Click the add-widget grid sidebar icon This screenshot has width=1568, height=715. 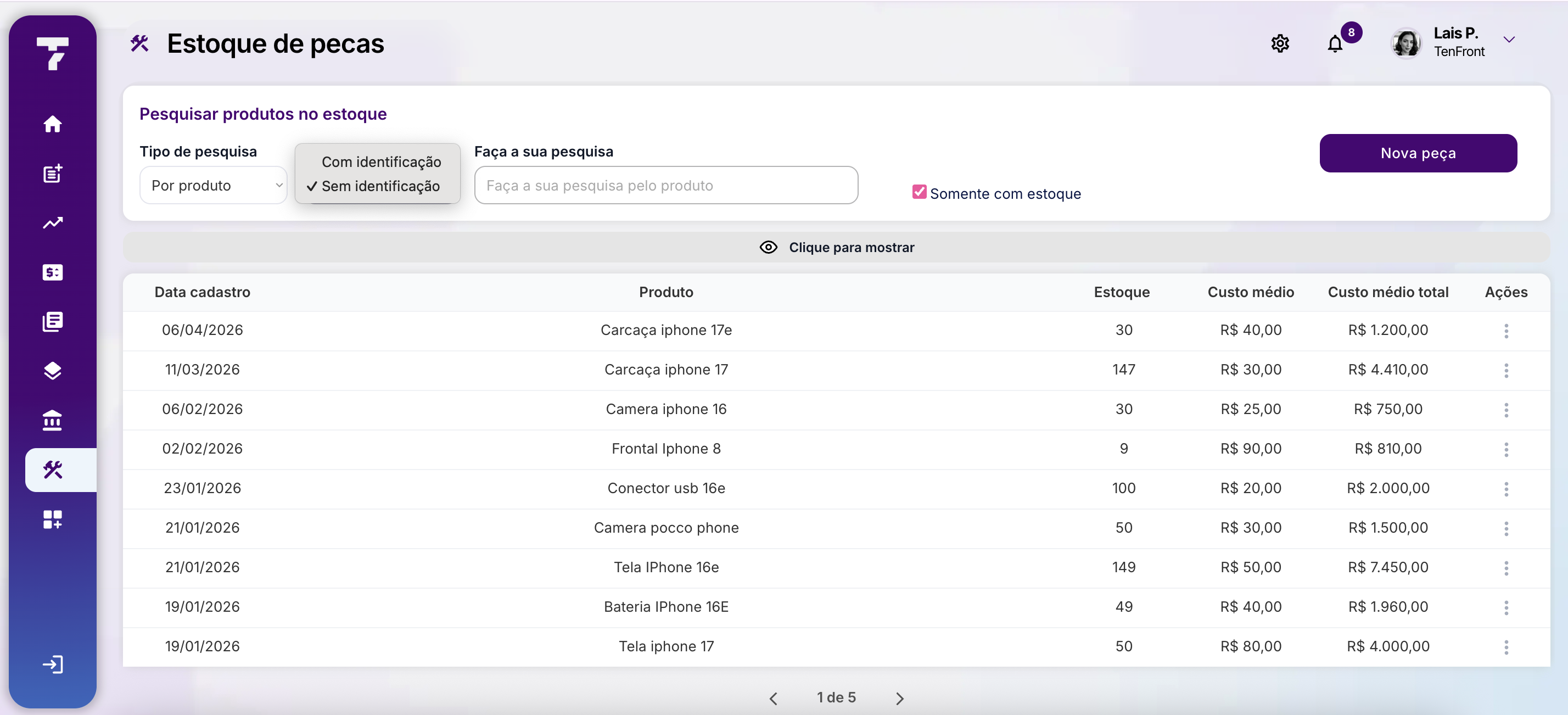click(52, 519)
